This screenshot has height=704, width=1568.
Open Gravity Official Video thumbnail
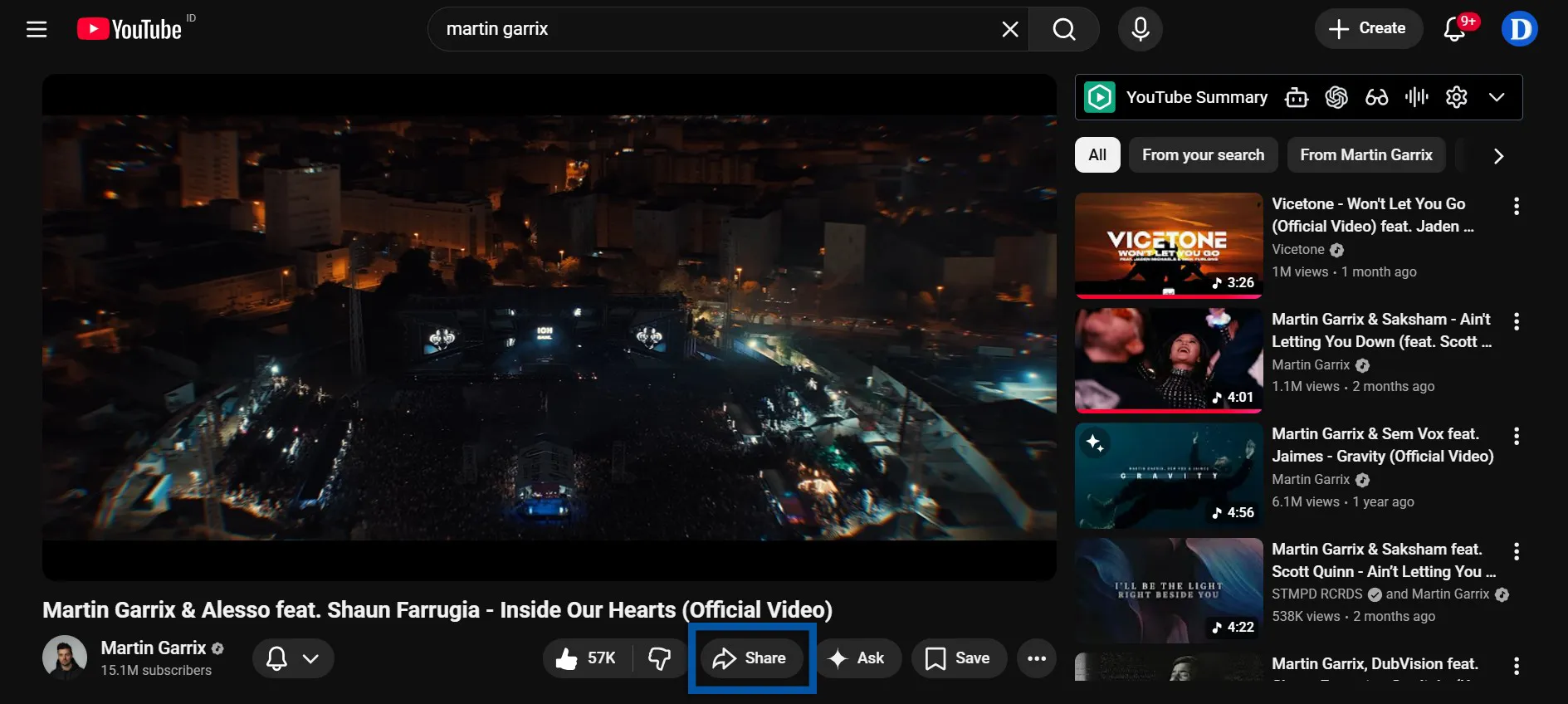tap(1169, 476)
